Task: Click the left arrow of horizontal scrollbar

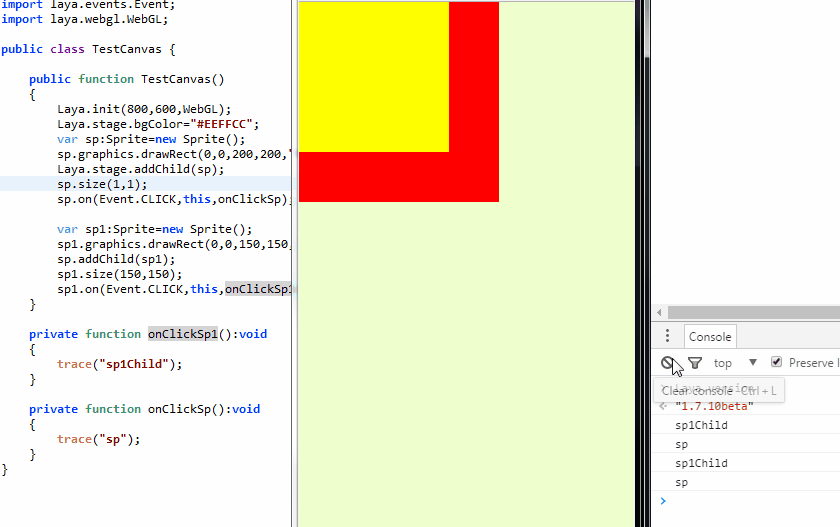Action: (x=660, y=313)
